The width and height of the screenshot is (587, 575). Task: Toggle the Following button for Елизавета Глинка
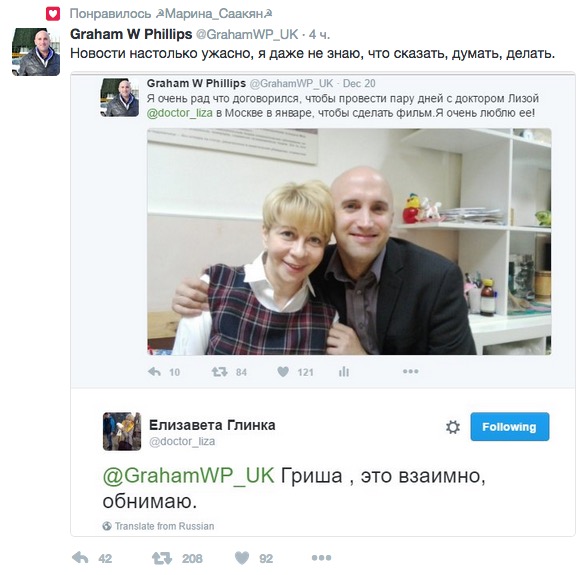click(x=510, y=427)
